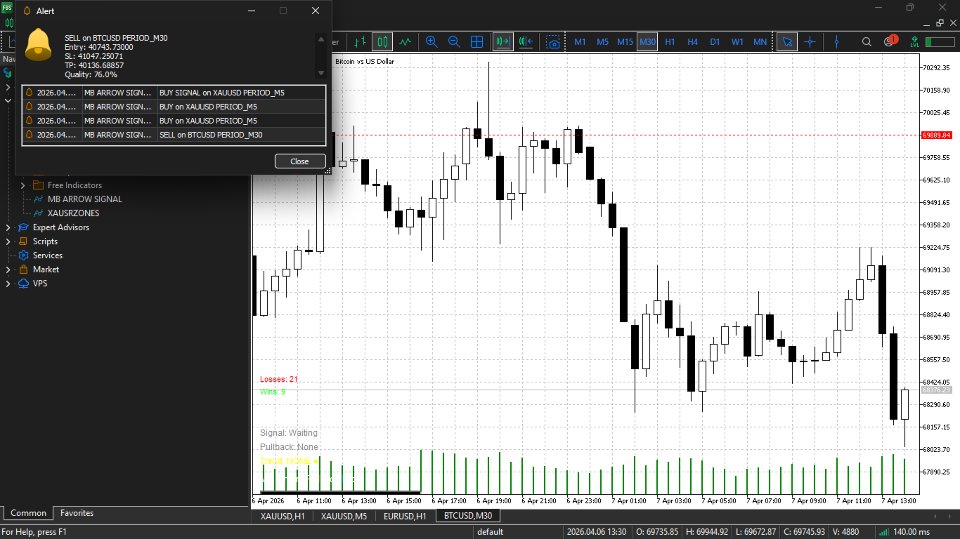The height and width of the screenshot is (539, 960).
Task: Expand the VPS node
Action: (8, 284)
